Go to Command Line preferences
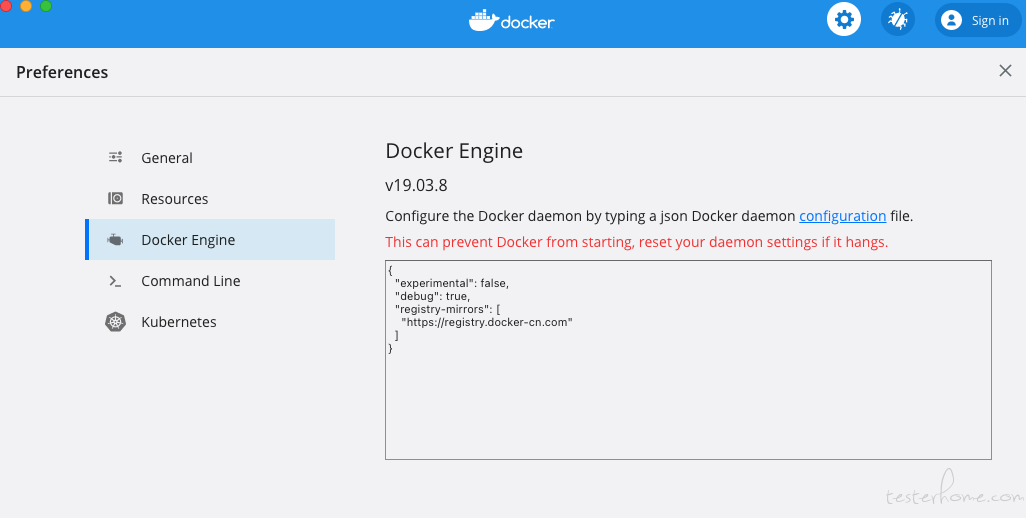Image resolution: width=1026 pixels, height=518 pixels. pos(191,281)
